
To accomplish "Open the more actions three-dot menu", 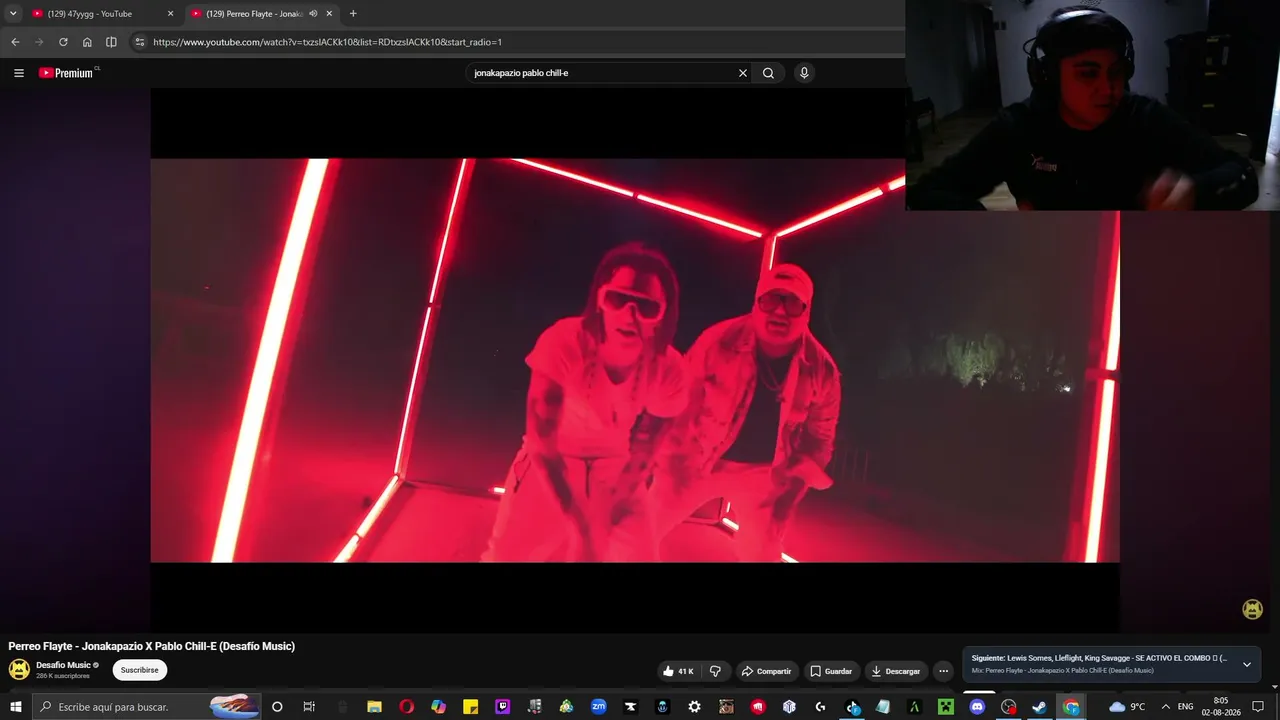I will tap(943, 671).
